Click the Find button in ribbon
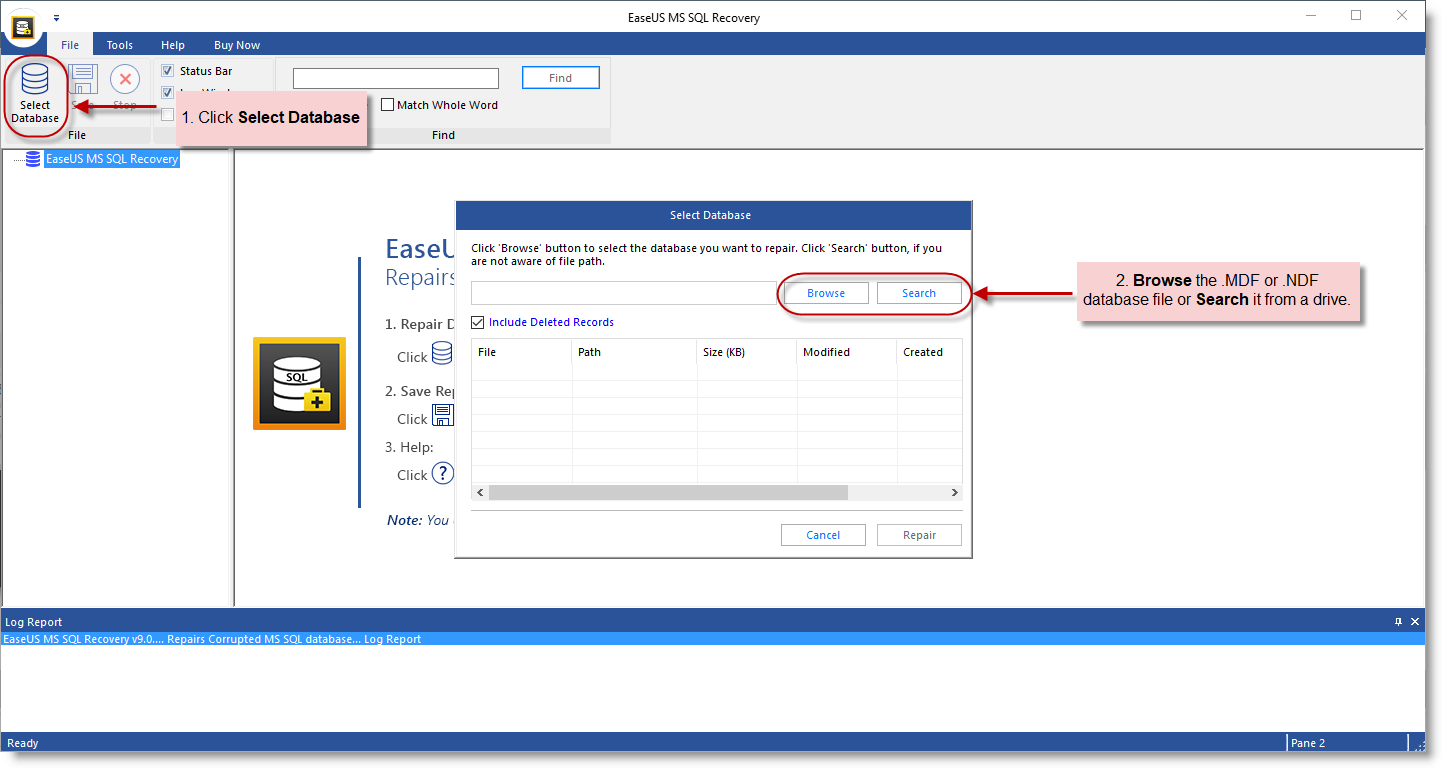The height and width of the screenshot is (768, 1442). pyautogui.click(x=561, y=78)
